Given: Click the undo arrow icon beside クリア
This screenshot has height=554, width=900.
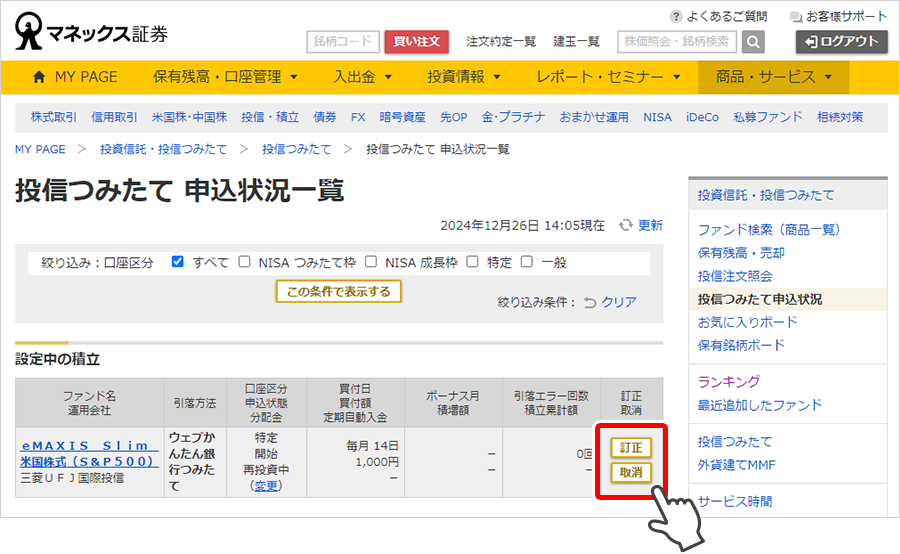Looking at the screenshot, I should point(590,302).
